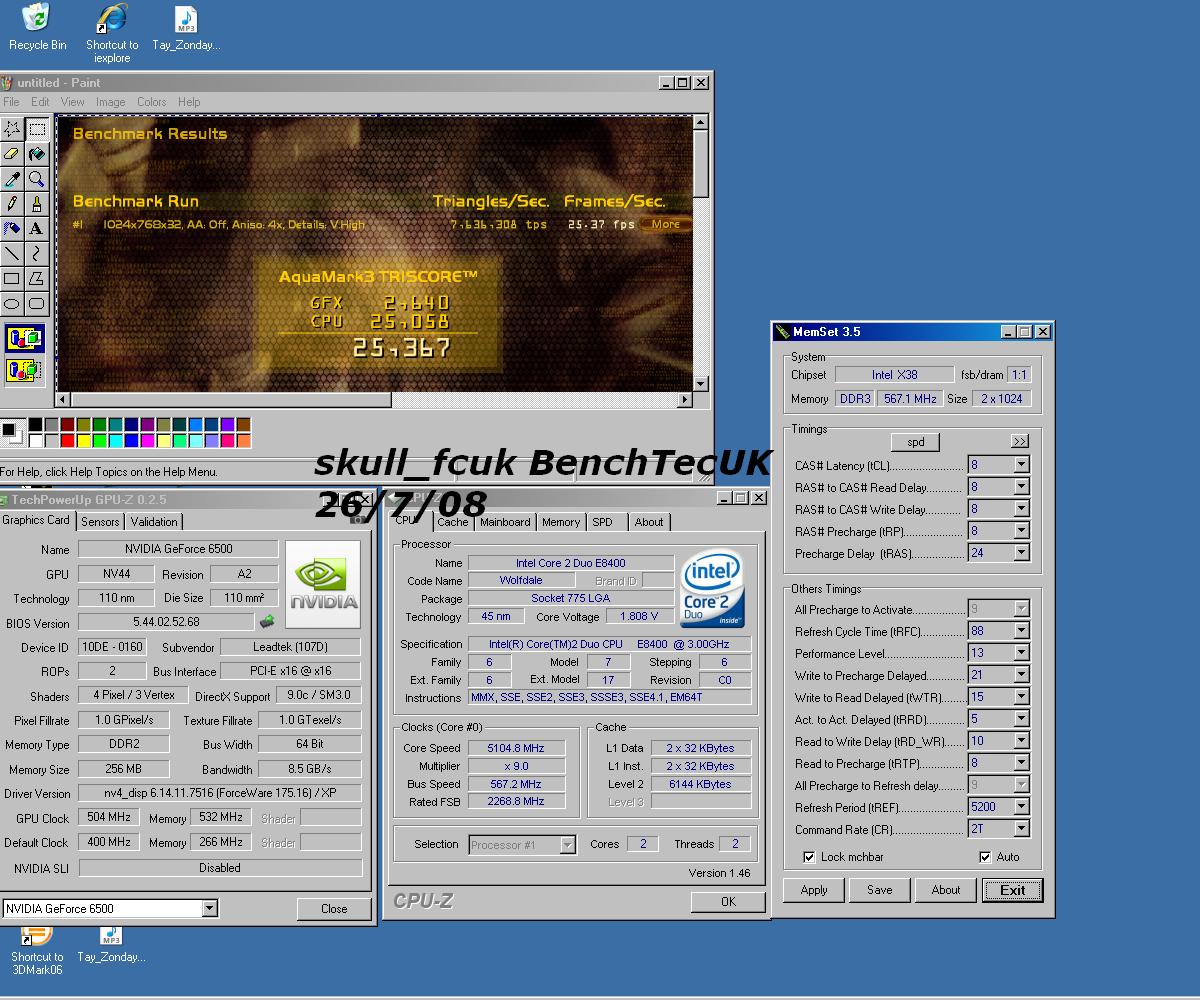Image resolution: width=1200 pixels, height=1000 pixels.
Task: Click the spd button in MemSet
Action: coord(916,441)
